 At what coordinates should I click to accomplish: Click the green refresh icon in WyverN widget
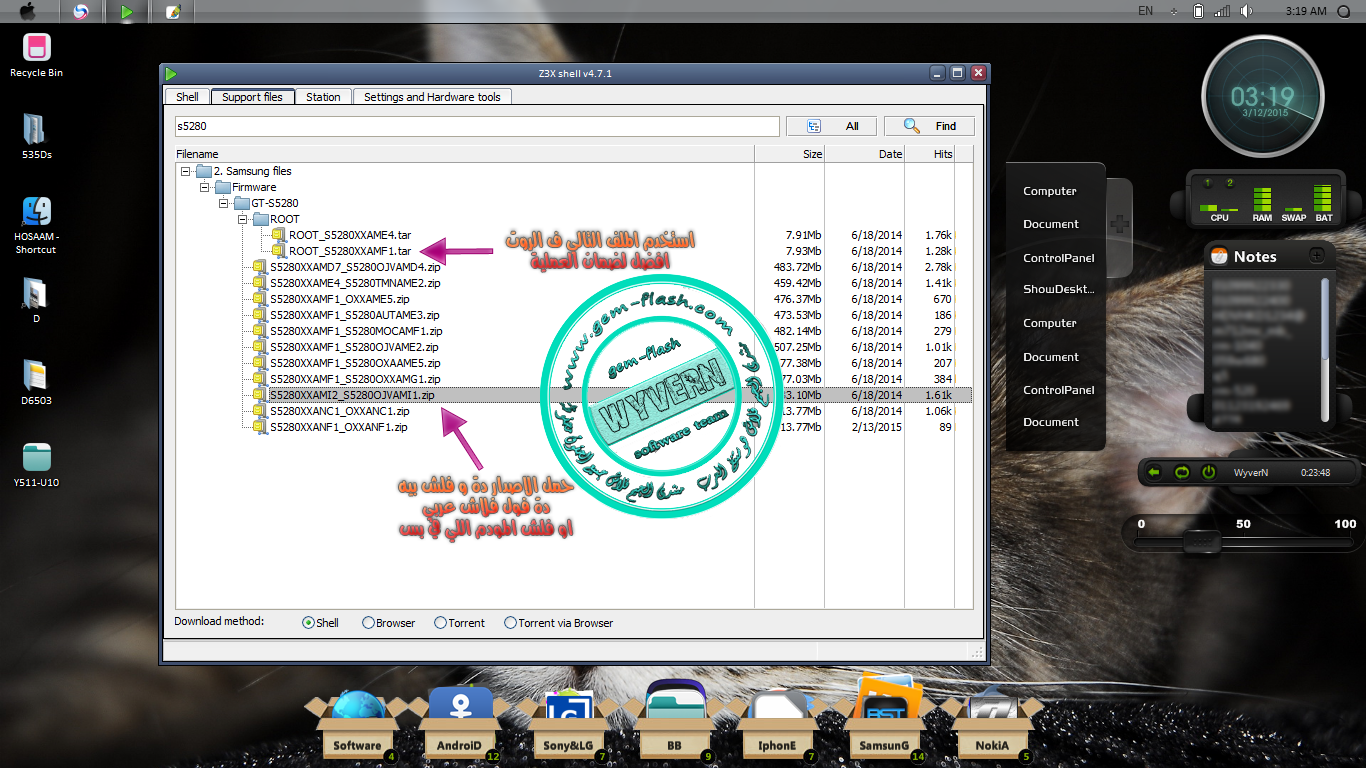(x=1181, y=472)
